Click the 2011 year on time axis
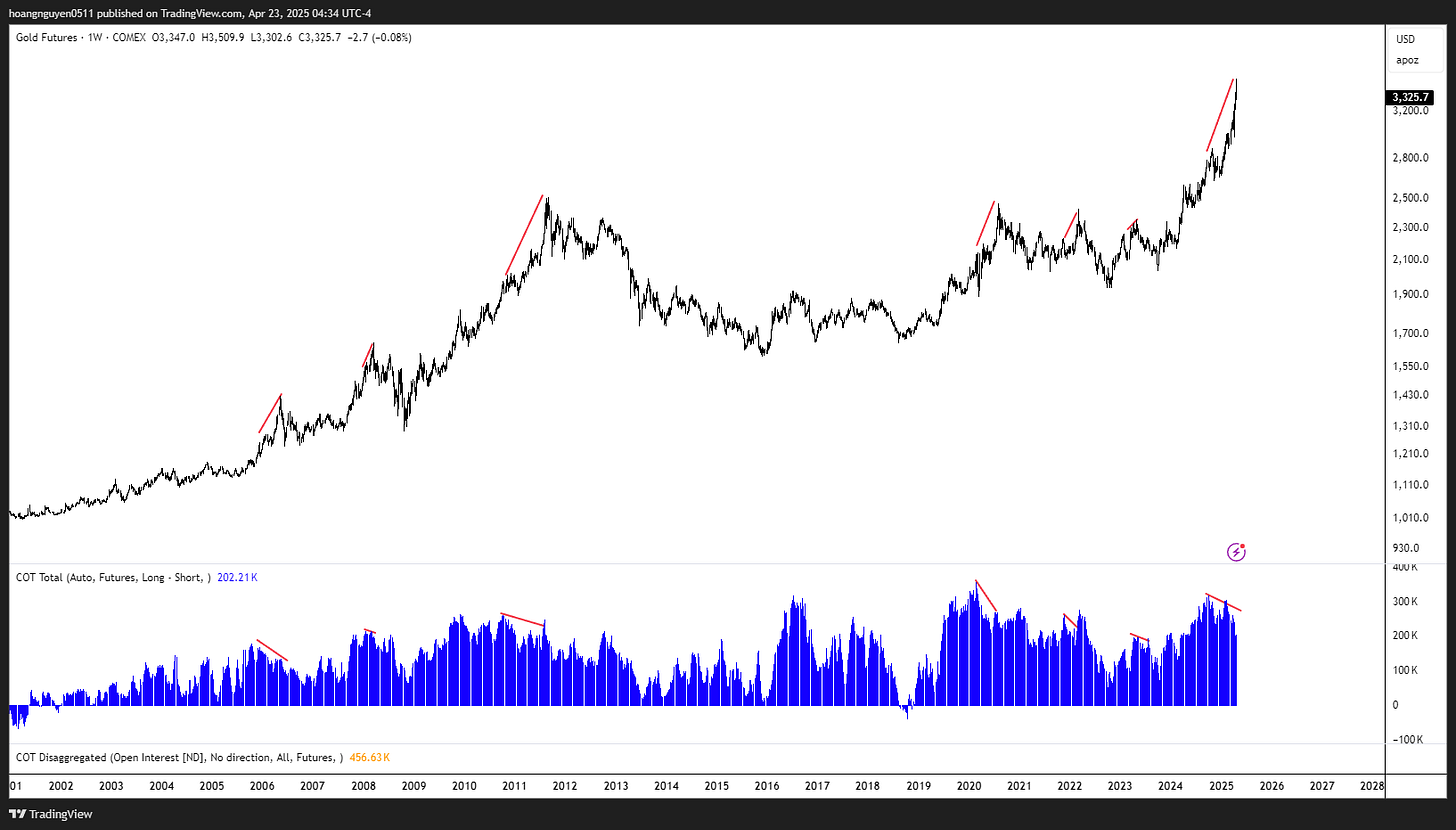 (514, 787)
